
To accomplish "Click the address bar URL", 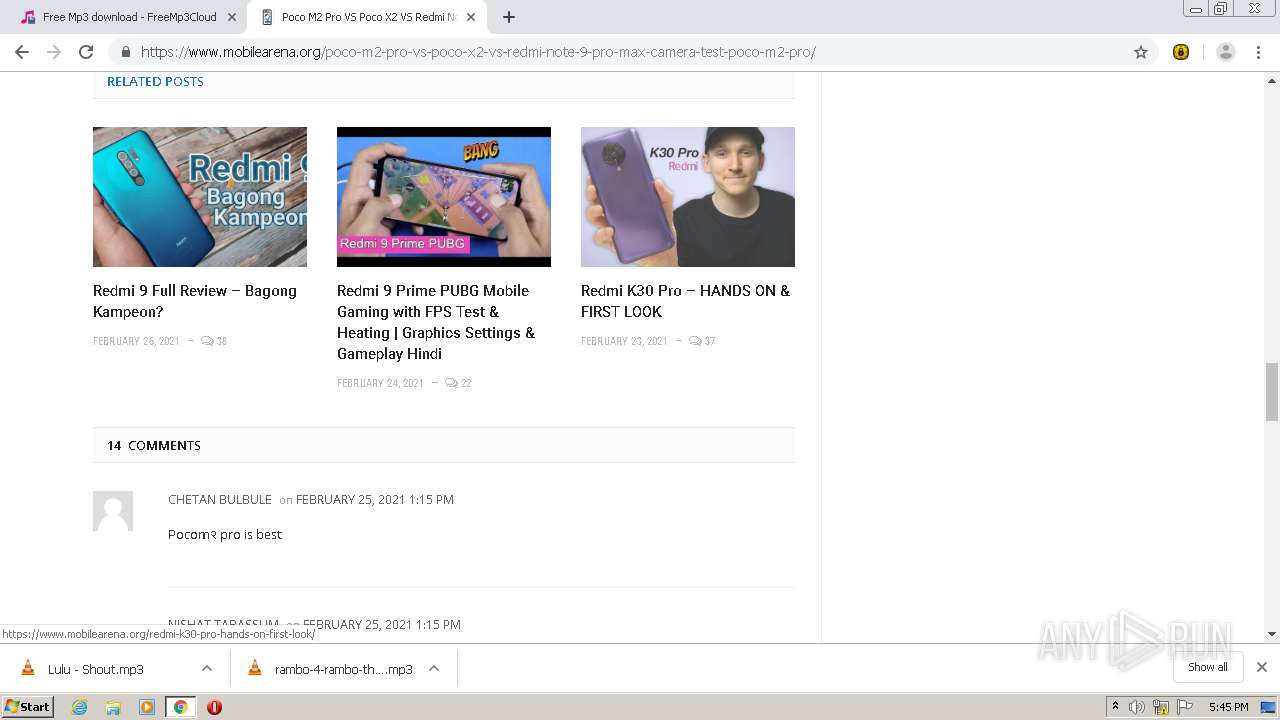I will click(x=478, y=52).
